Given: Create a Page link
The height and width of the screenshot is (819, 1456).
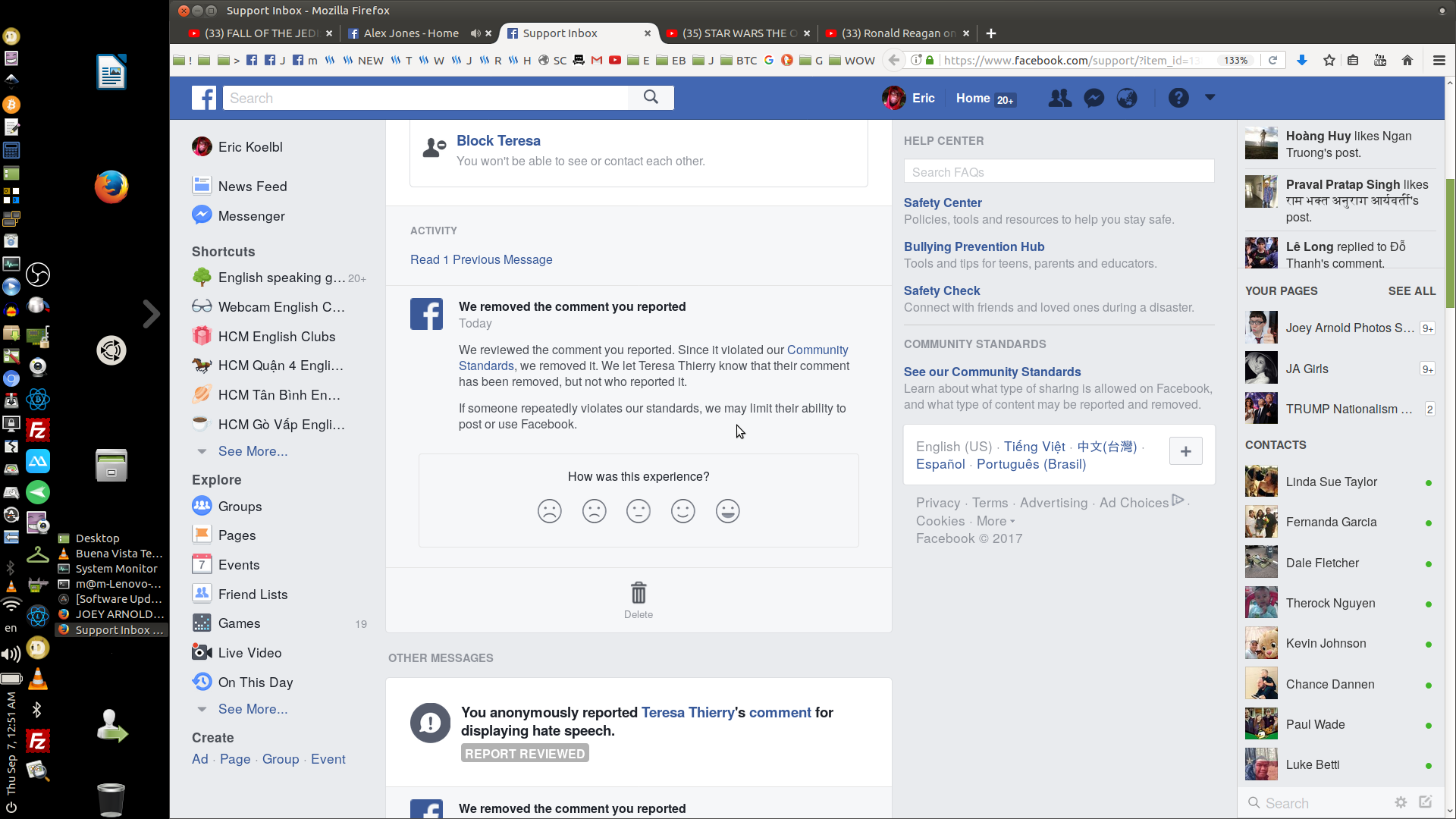Looking at the screenshot, I should [x=235, y=759].
